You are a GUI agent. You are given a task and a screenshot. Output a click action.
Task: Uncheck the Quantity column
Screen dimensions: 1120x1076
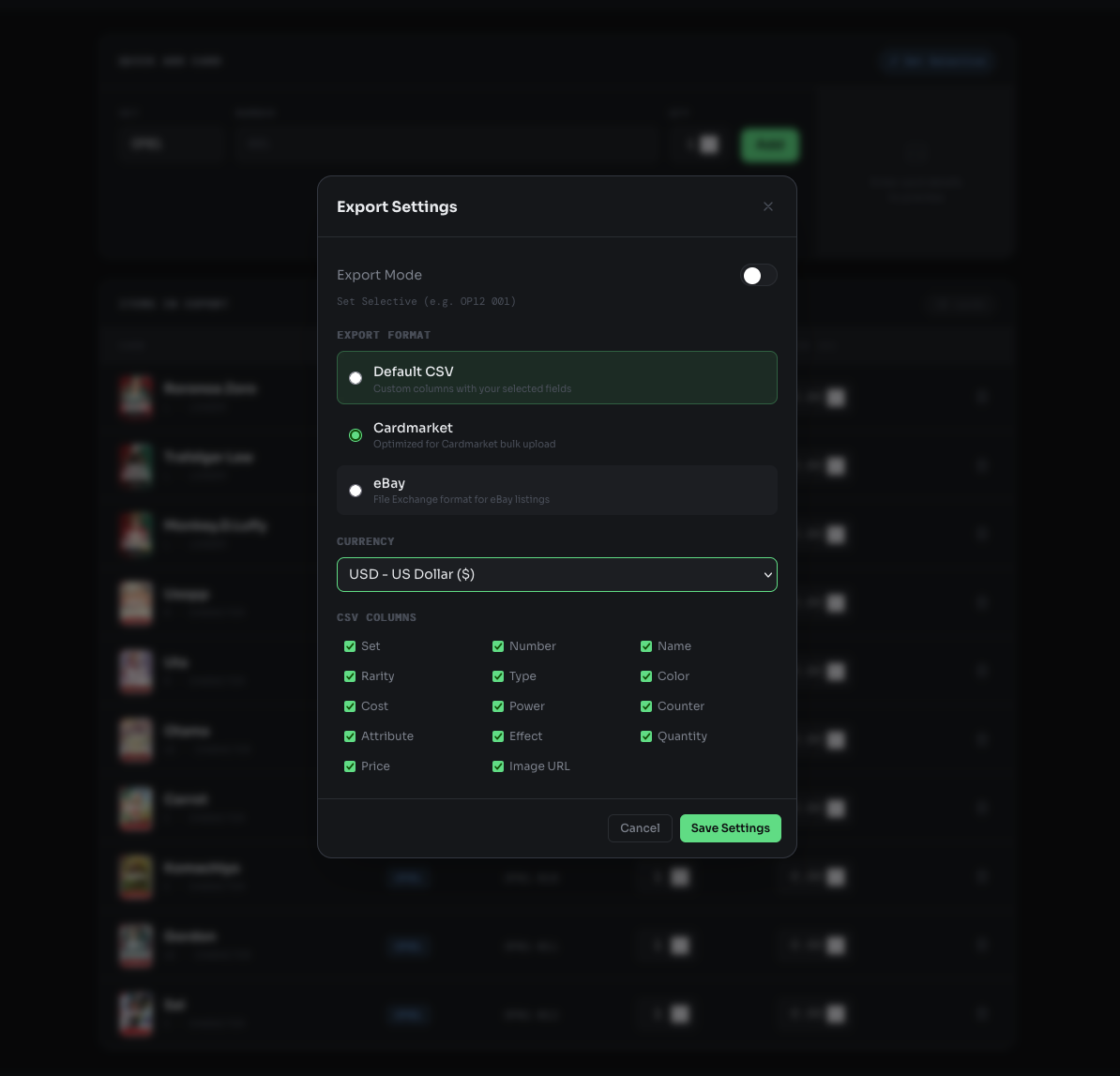coord(646,736)
